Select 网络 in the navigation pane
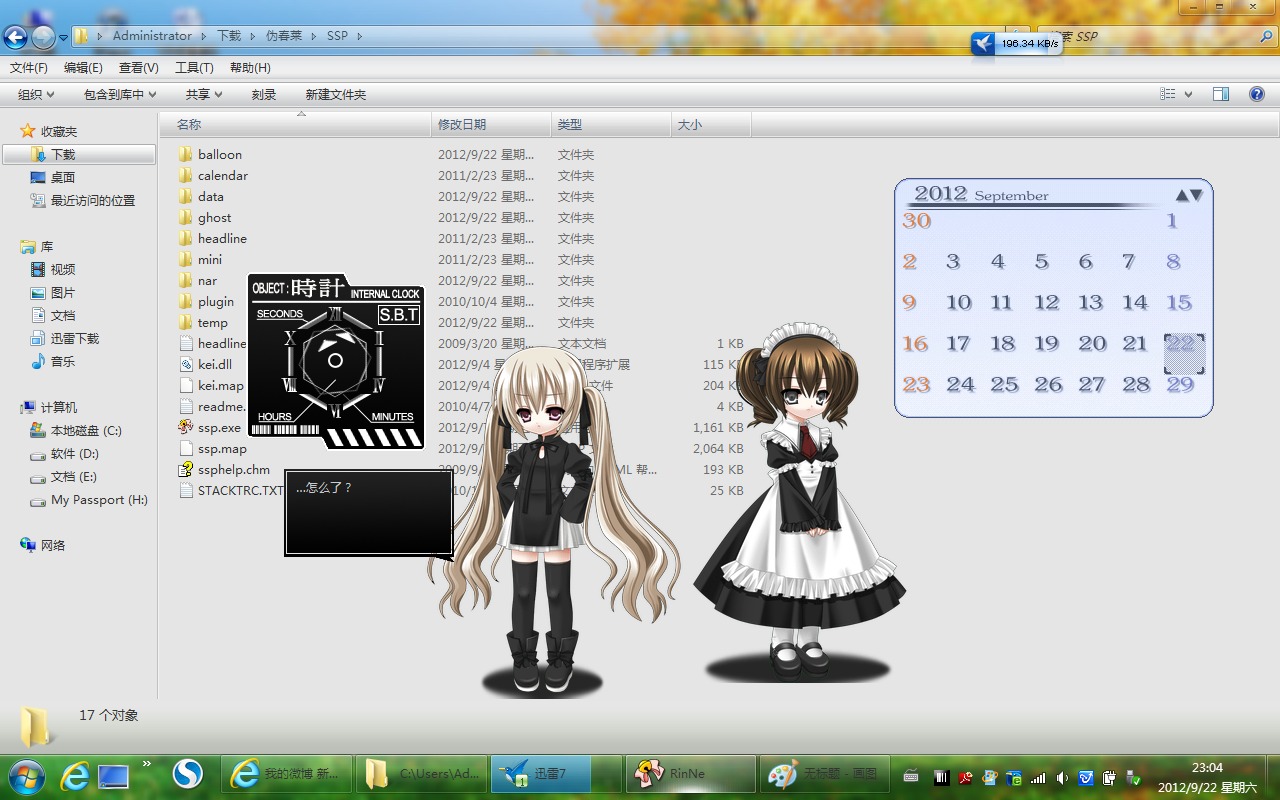 53,546
